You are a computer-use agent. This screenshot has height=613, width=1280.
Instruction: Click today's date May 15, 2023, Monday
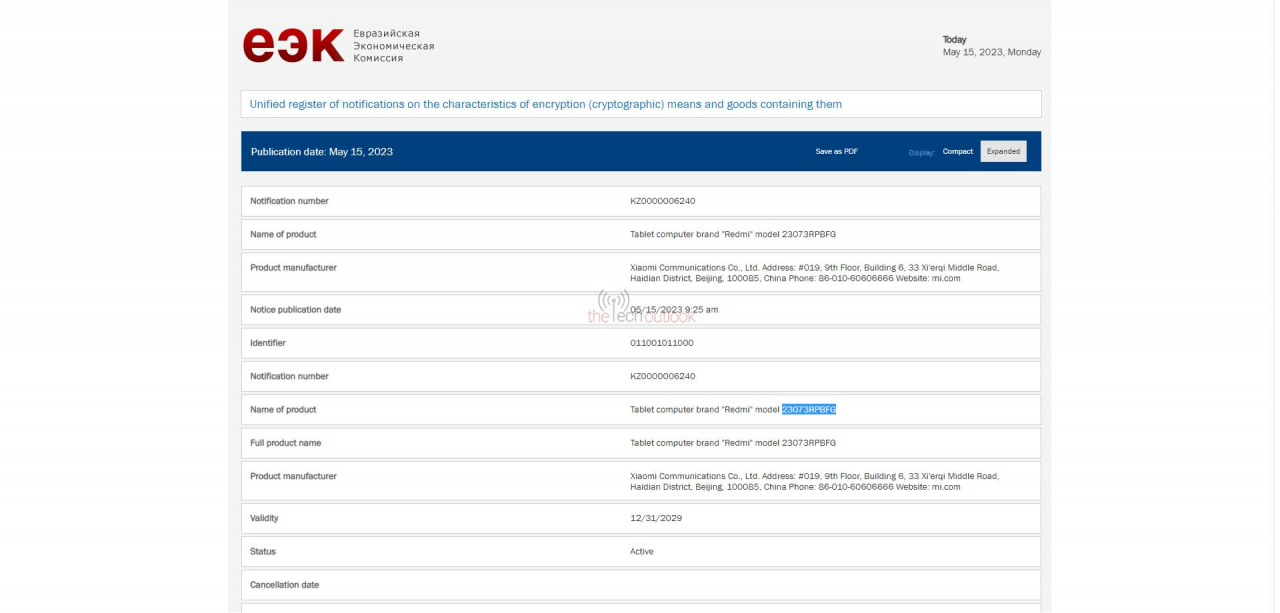coord(991,52)
